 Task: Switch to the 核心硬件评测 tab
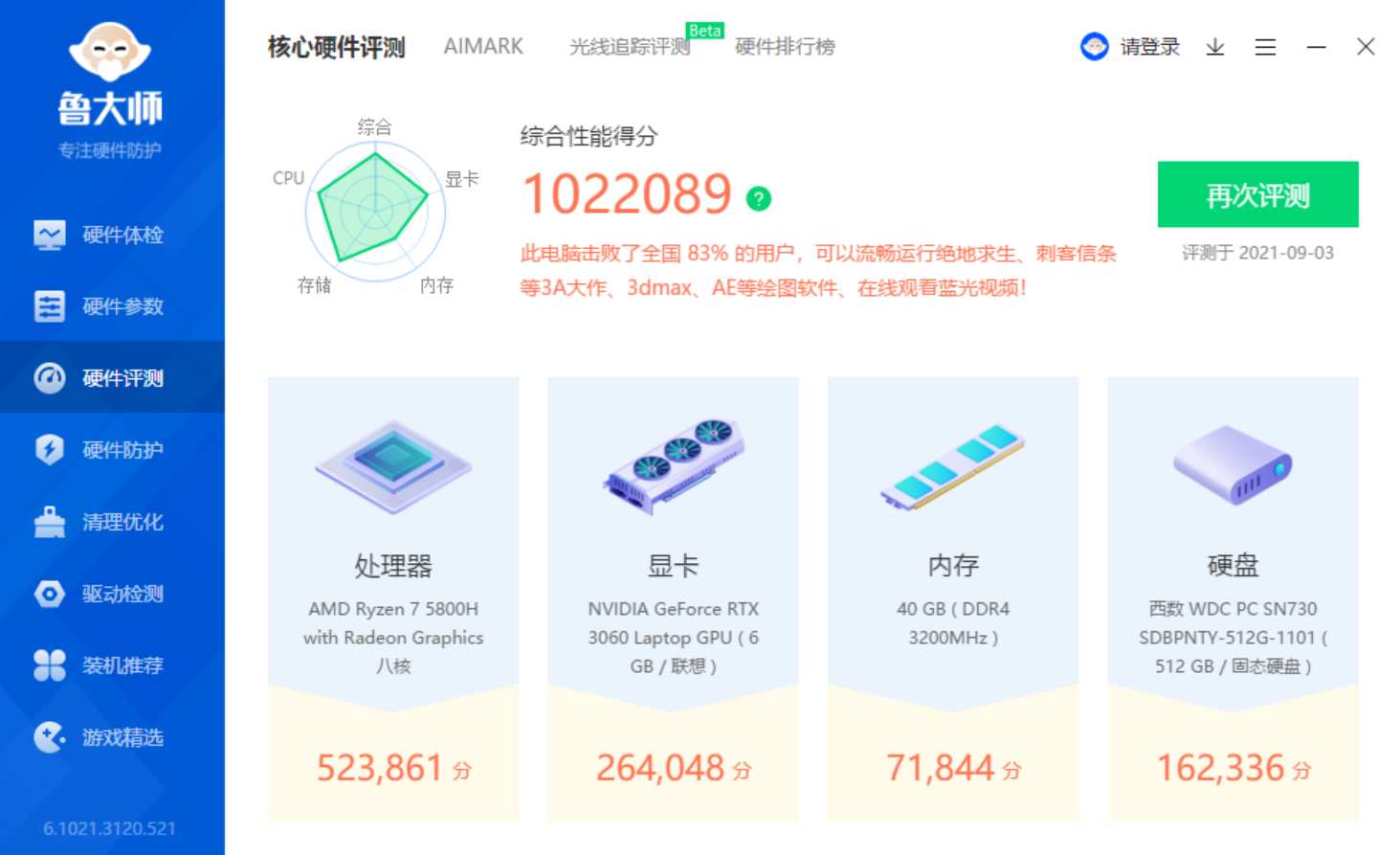click(337, 47)
